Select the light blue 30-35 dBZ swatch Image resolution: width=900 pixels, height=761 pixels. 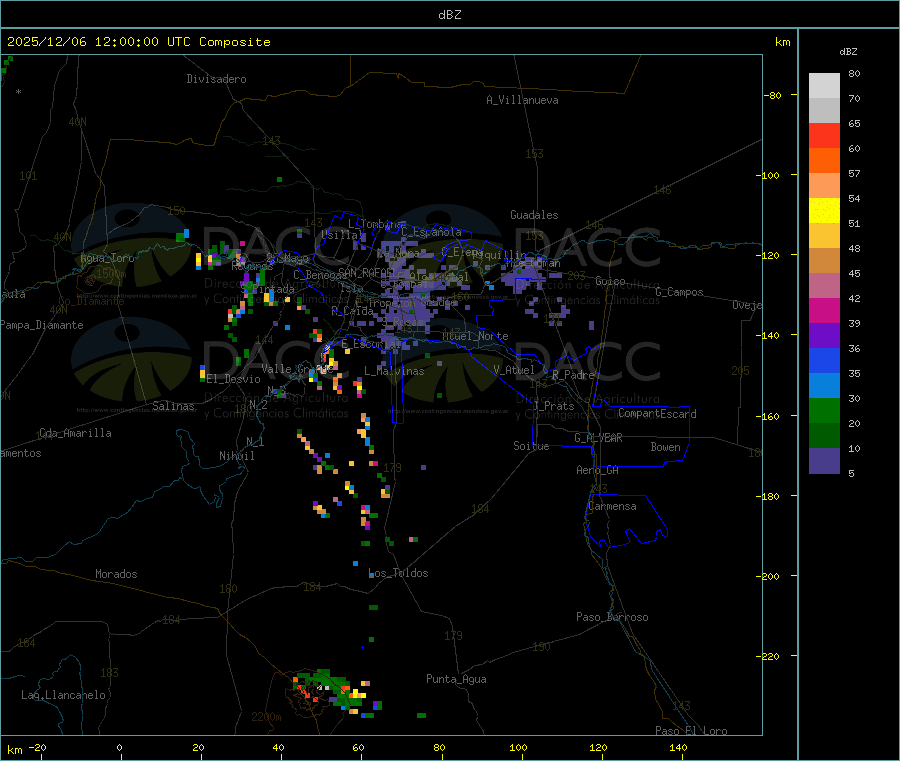[824, 386]
